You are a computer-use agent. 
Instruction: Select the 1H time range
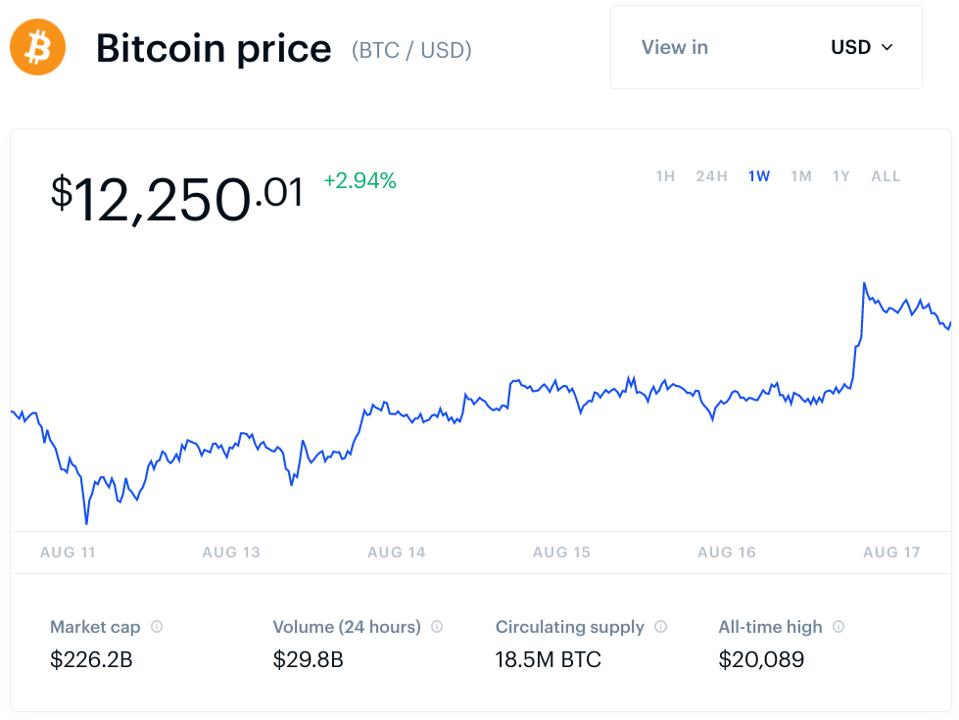tap(665, 176)
